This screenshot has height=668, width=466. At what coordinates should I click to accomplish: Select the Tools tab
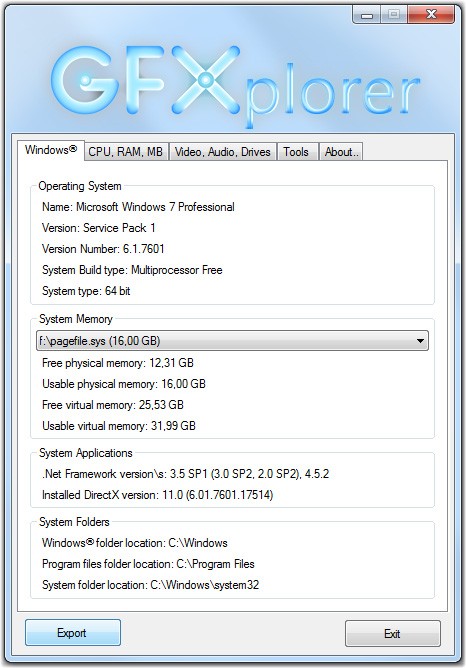tap(296, 152)
